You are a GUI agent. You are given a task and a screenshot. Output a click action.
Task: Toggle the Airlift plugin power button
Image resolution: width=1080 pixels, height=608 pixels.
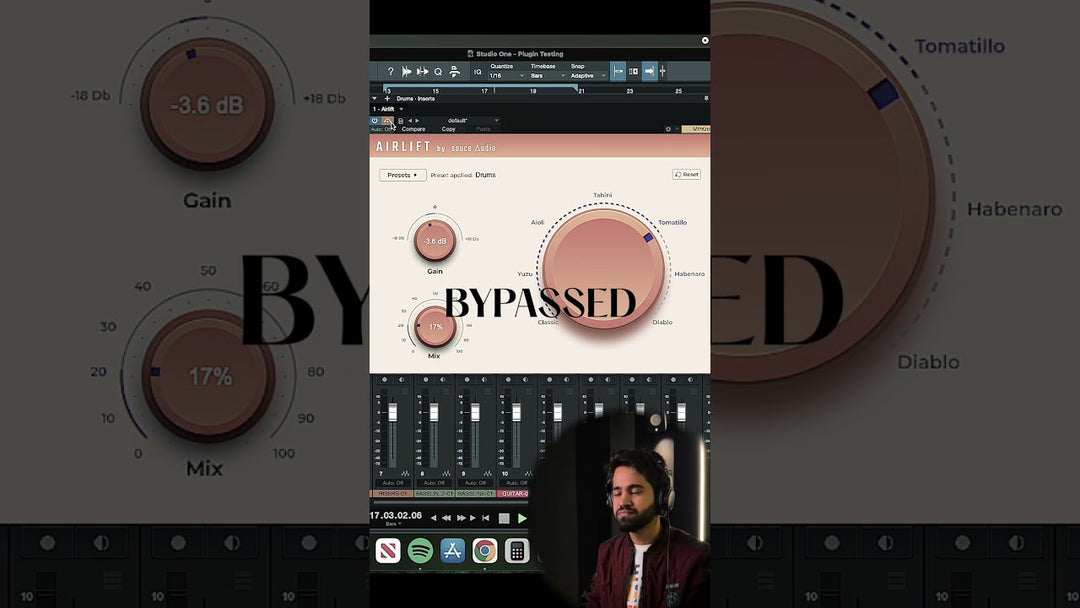(x=375, y=120)
